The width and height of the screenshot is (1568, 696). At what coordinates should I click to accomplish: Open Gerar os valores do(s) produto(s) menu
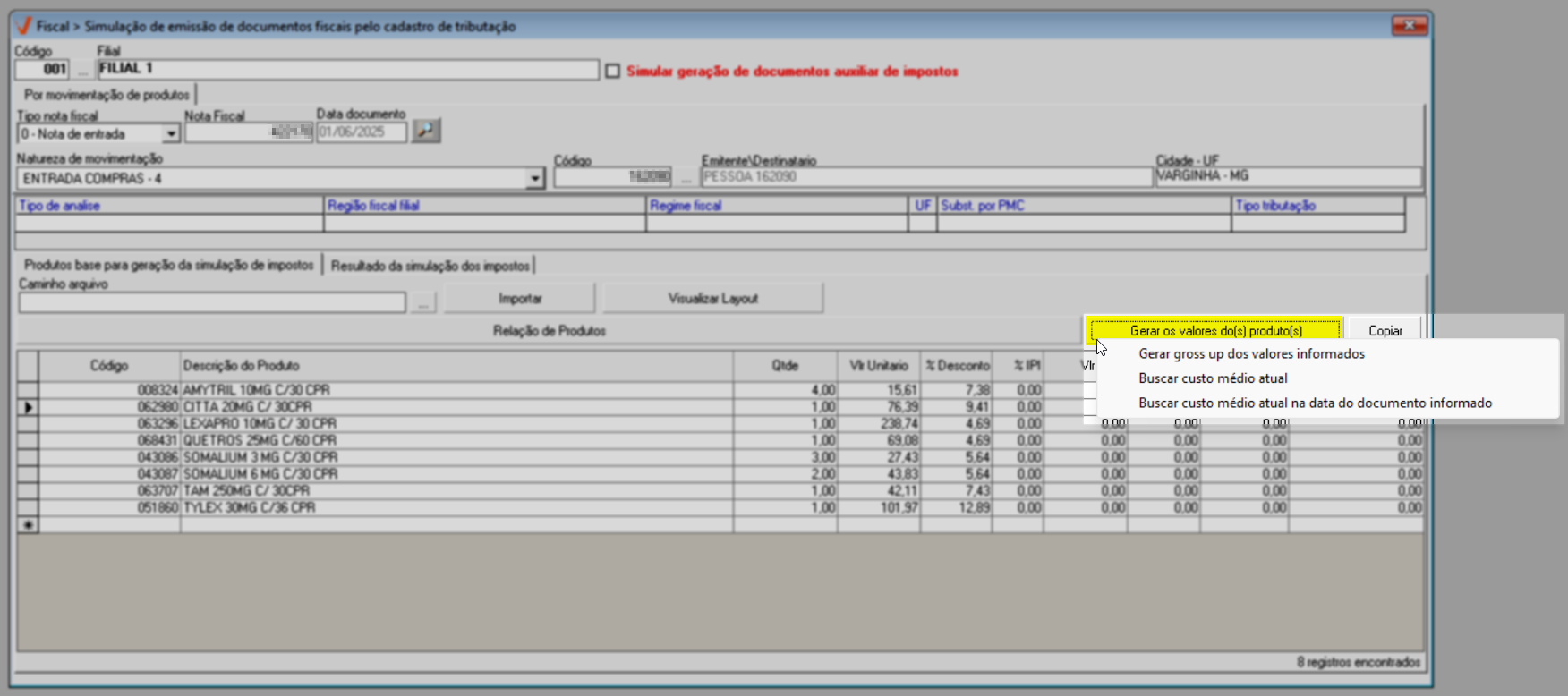pos(1215,331)
